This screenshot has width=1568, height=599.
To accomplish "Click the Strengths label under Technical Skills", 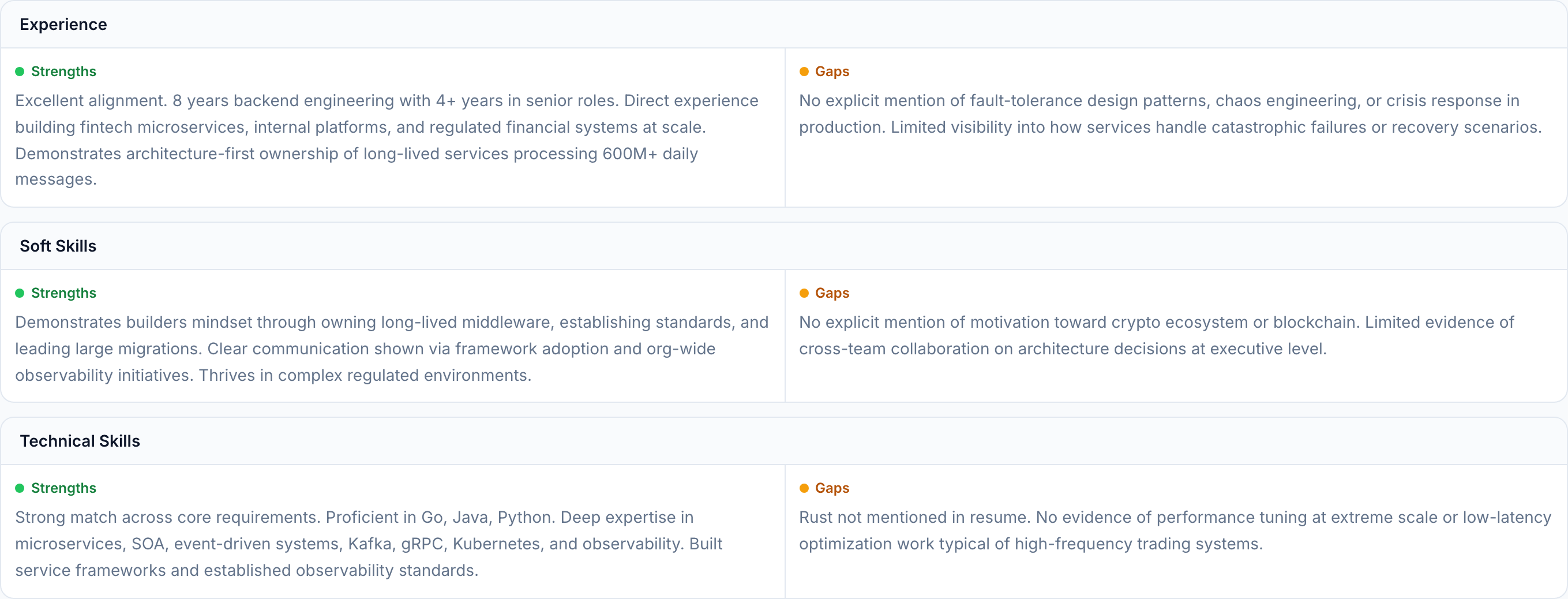I will click(x=63, y=488).
